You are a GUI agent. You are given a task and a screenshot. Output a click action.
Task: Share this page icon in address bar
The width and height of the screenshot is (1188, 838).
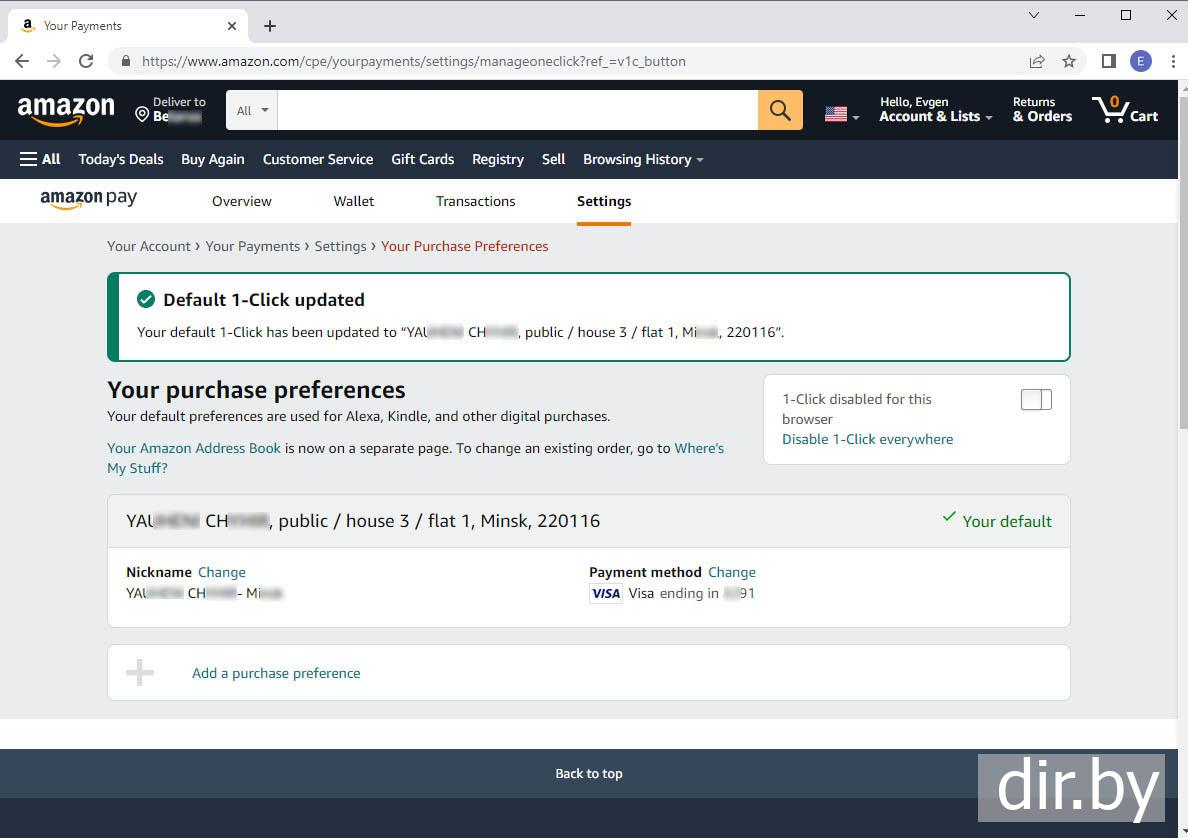coord(1036,61)
